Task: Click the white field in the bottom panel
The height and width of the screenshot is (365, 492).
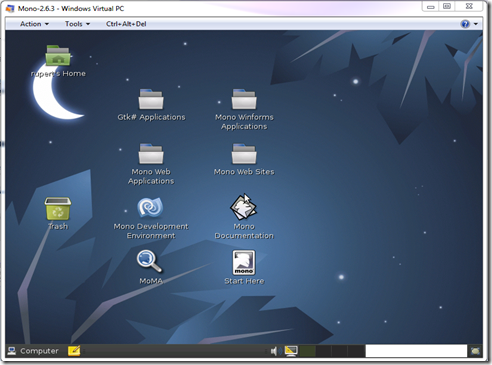Action: click(x=416, y=351)
